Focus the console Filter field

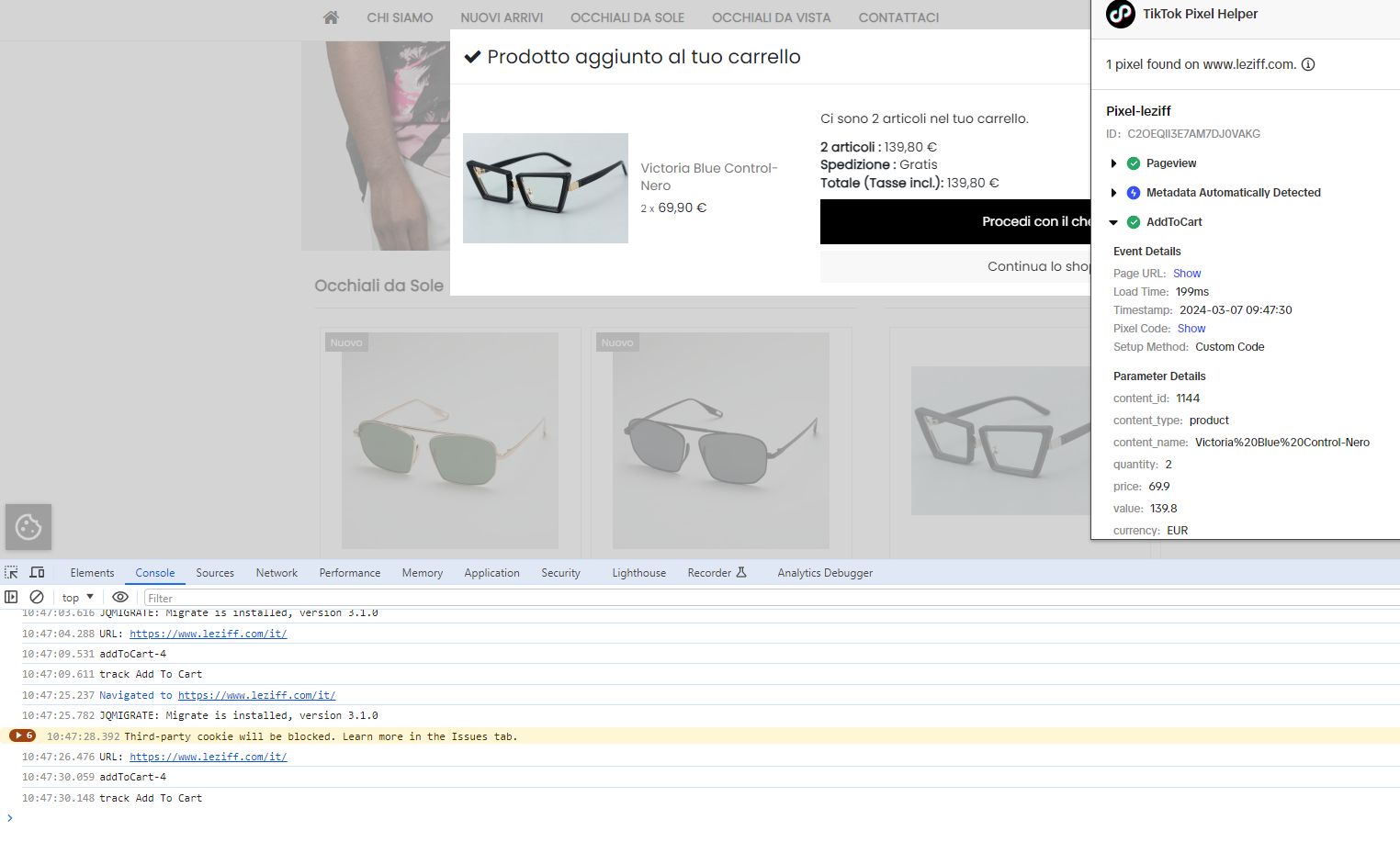coord(770,598)
